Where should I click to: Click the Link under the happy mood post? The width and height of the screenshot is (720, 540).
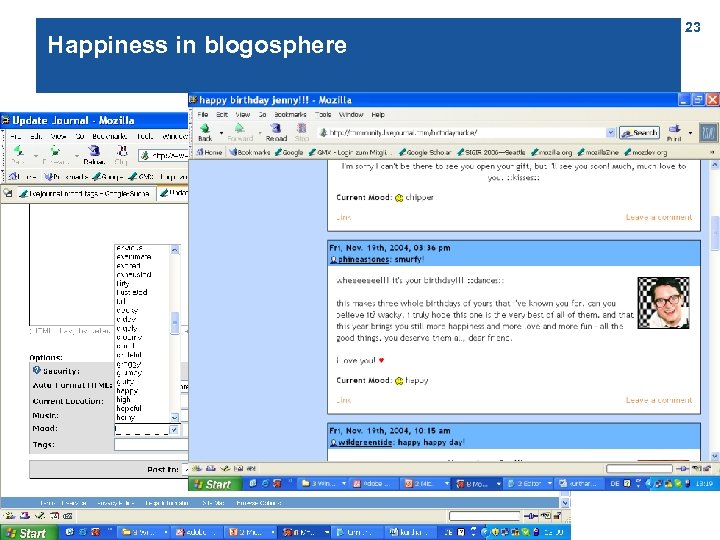point(343,400)
